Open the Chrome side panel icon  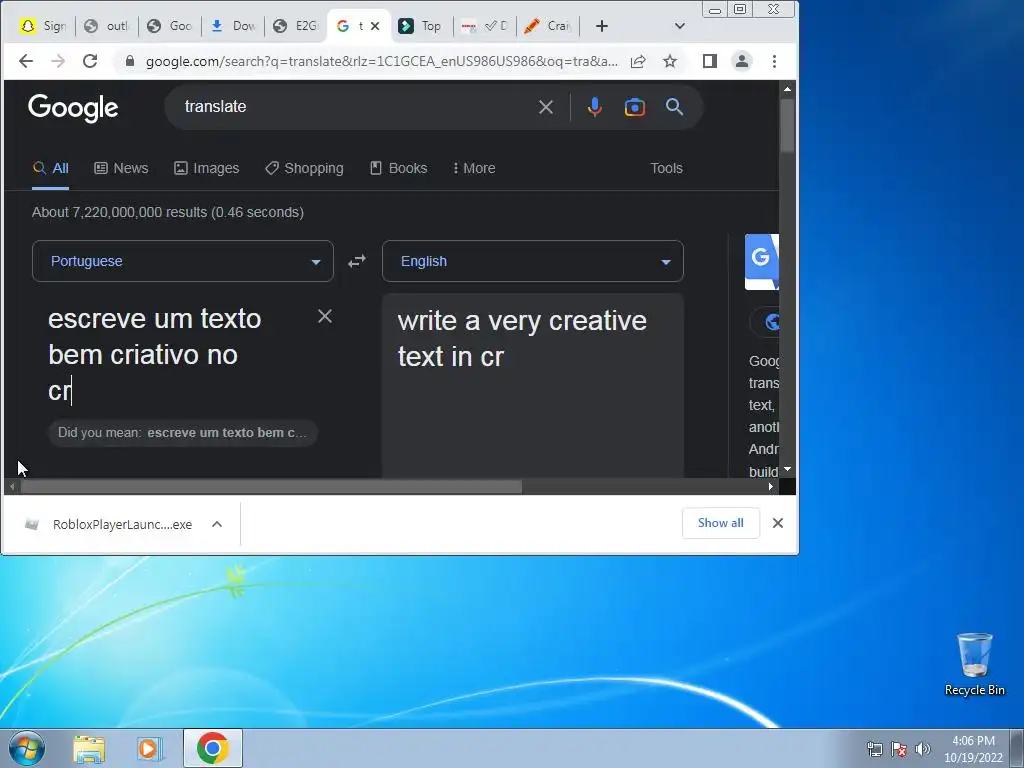[710, 61]
